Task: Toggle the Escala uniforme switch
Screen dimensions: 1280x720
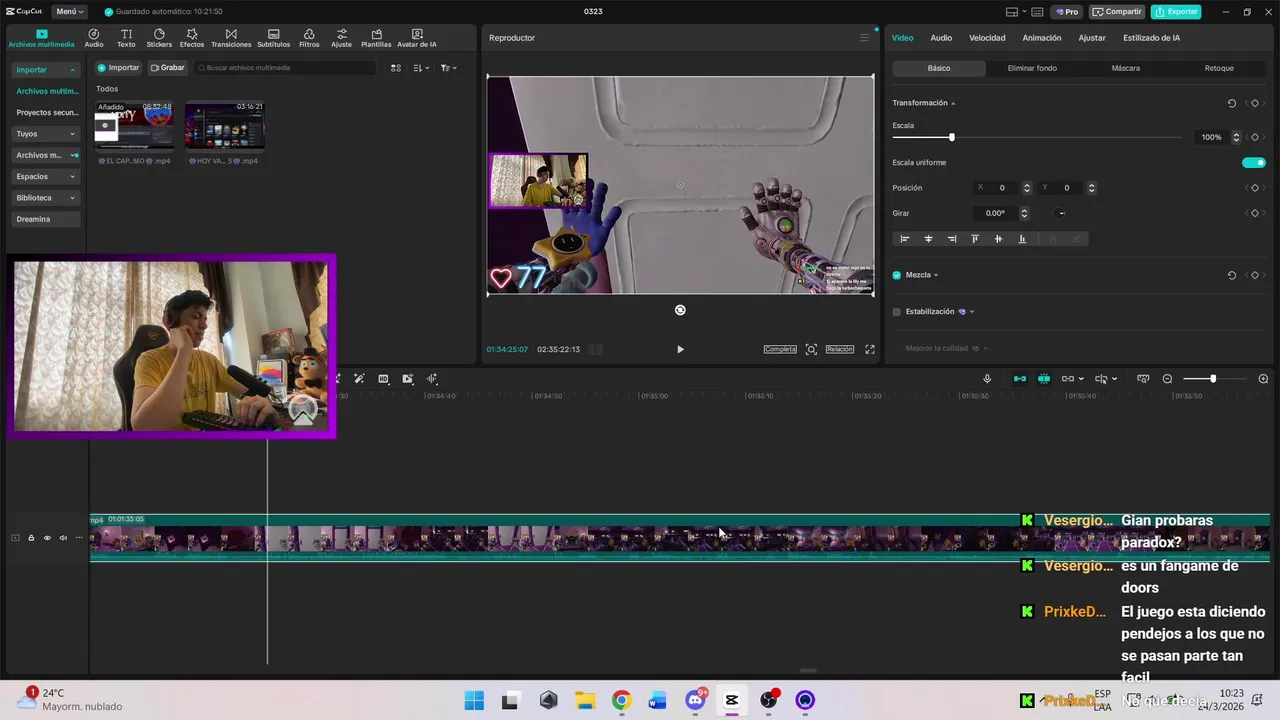Action: click(x=1254, y=162)
